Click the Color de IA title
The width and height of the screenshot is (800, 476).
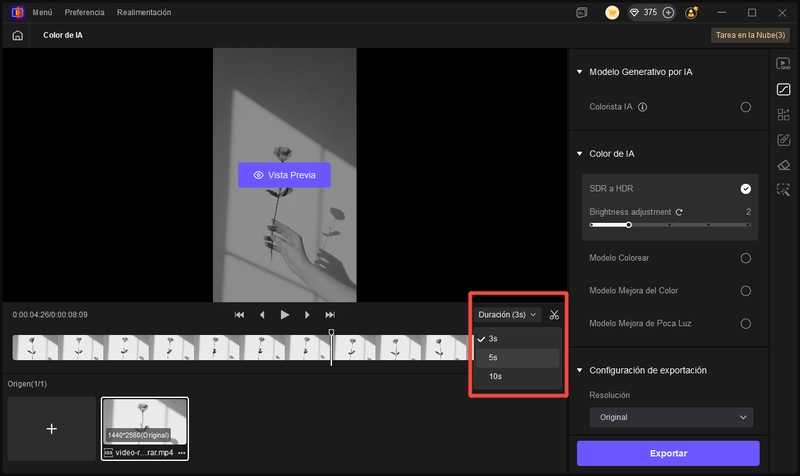pos(63,35)
